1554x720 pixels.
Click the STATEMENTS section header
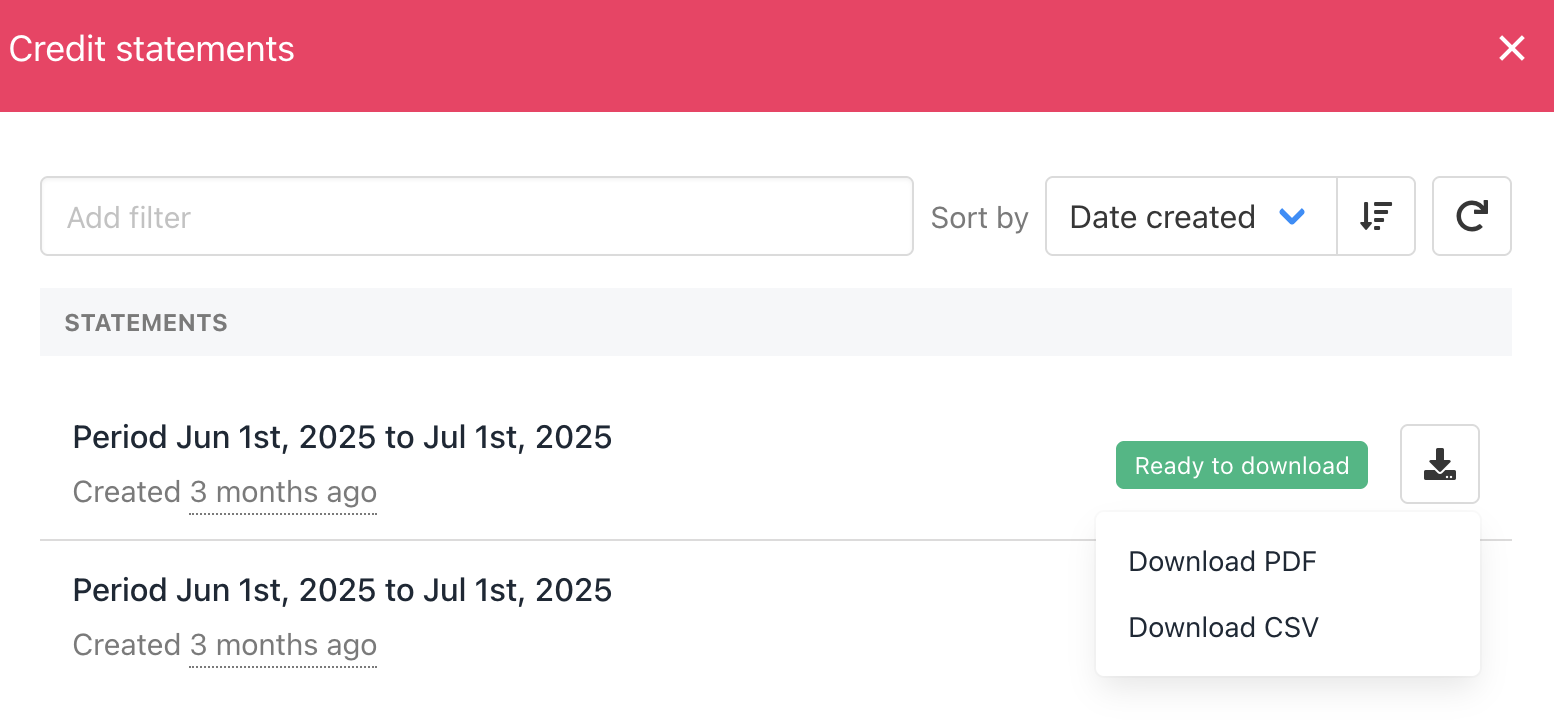click(x=146, y=323)
